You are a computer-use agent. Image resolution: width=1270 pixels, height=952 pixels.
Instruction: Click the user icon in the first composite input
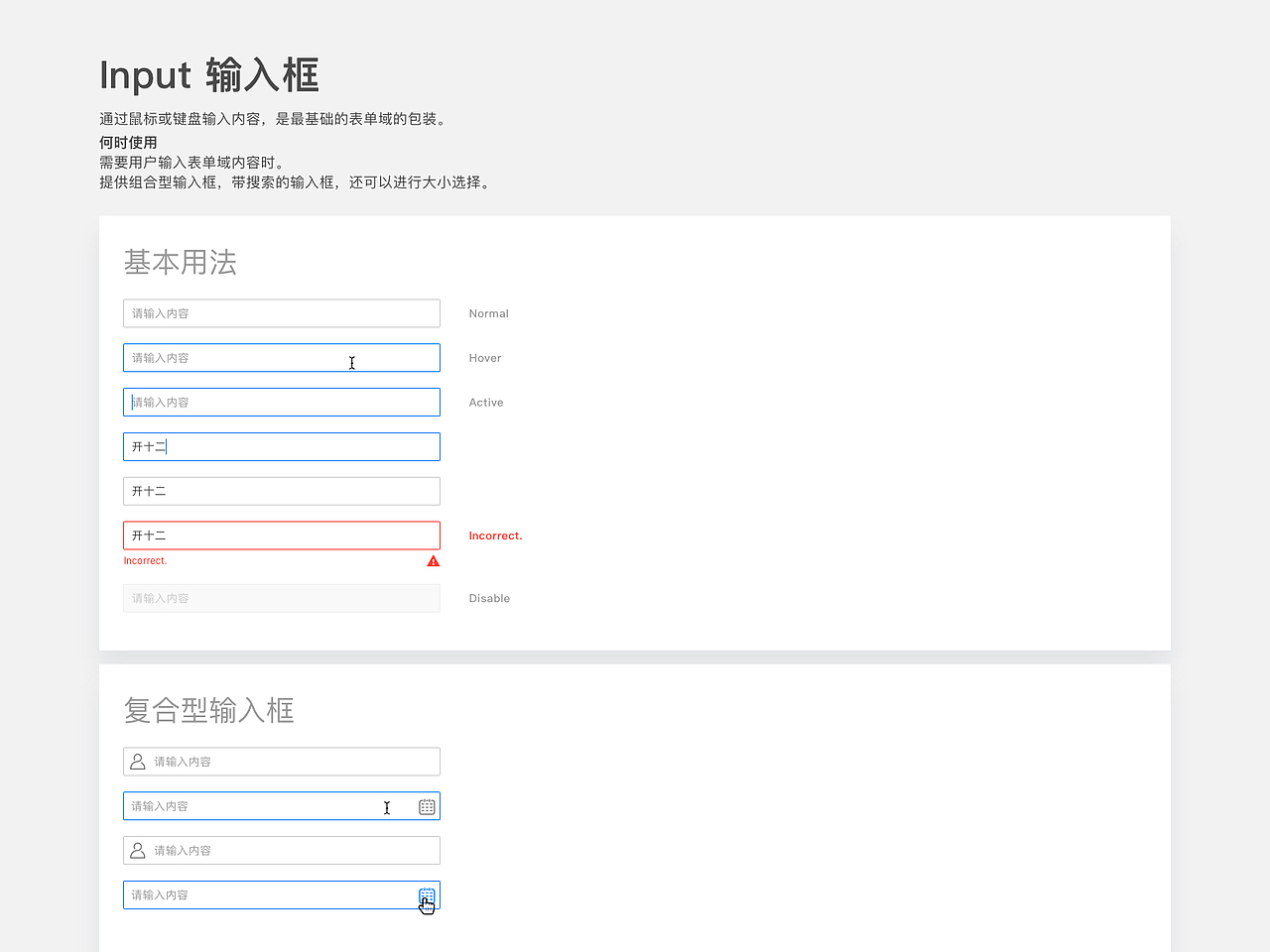point(138,761)
